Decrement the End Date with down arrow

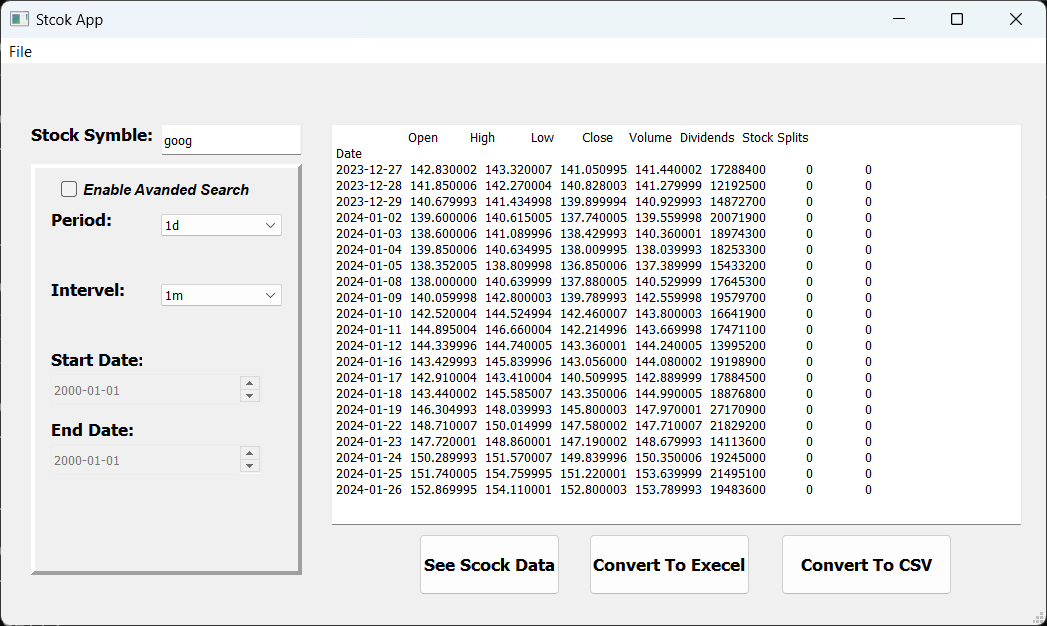[249, 464]
